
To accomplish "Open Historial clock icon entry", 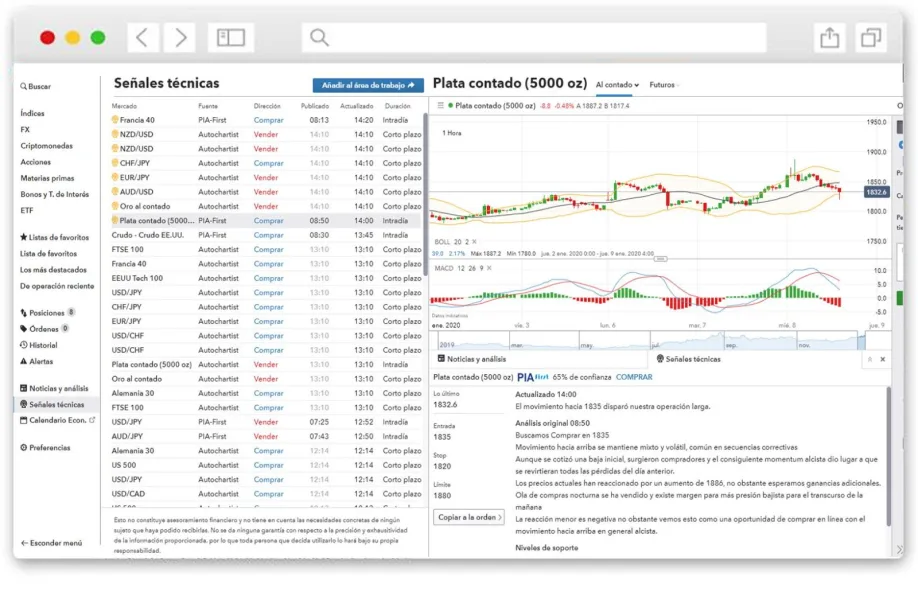I will coord(39,345).
